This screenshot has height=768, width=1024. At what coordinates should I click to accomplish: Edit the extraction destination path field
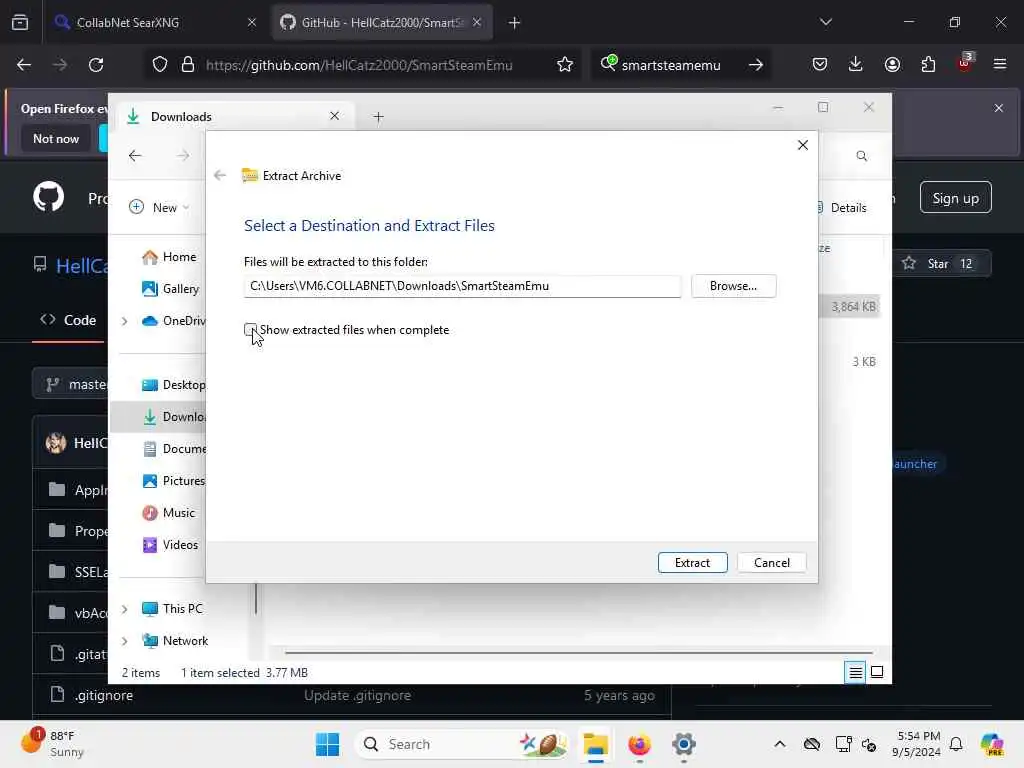click(462, 286)
